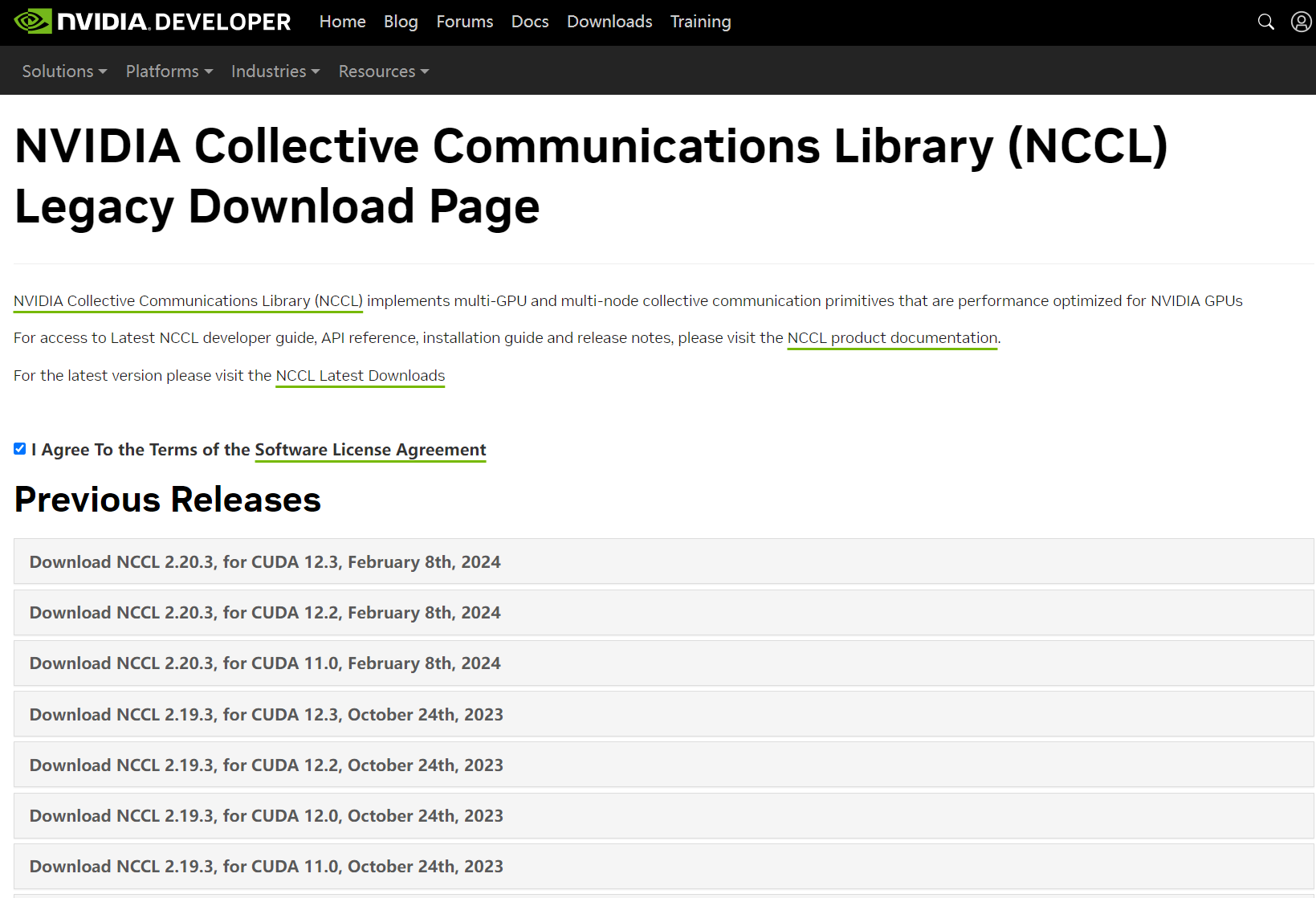Open the Industries dropdown menu

click(275, 71)
